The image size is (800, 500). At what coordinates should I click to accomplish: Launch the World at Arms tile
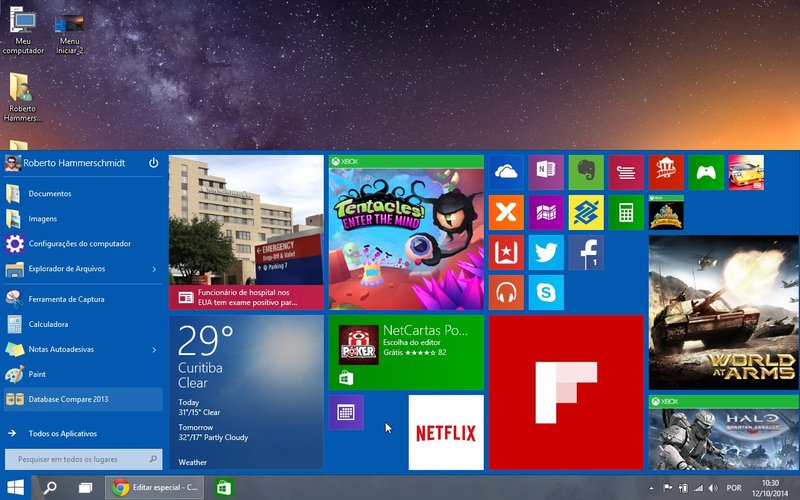tap(723, 312)
